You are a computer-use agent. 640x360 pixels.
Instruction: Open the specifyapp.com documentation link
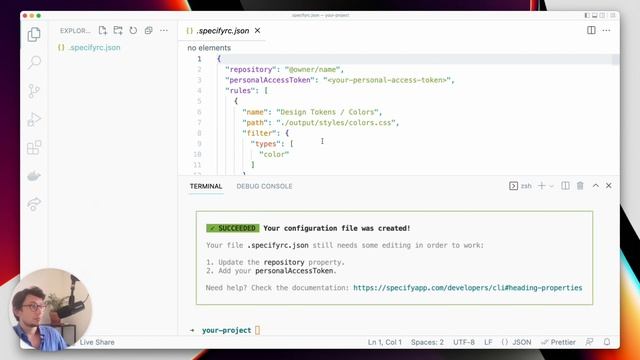point(468,288)
